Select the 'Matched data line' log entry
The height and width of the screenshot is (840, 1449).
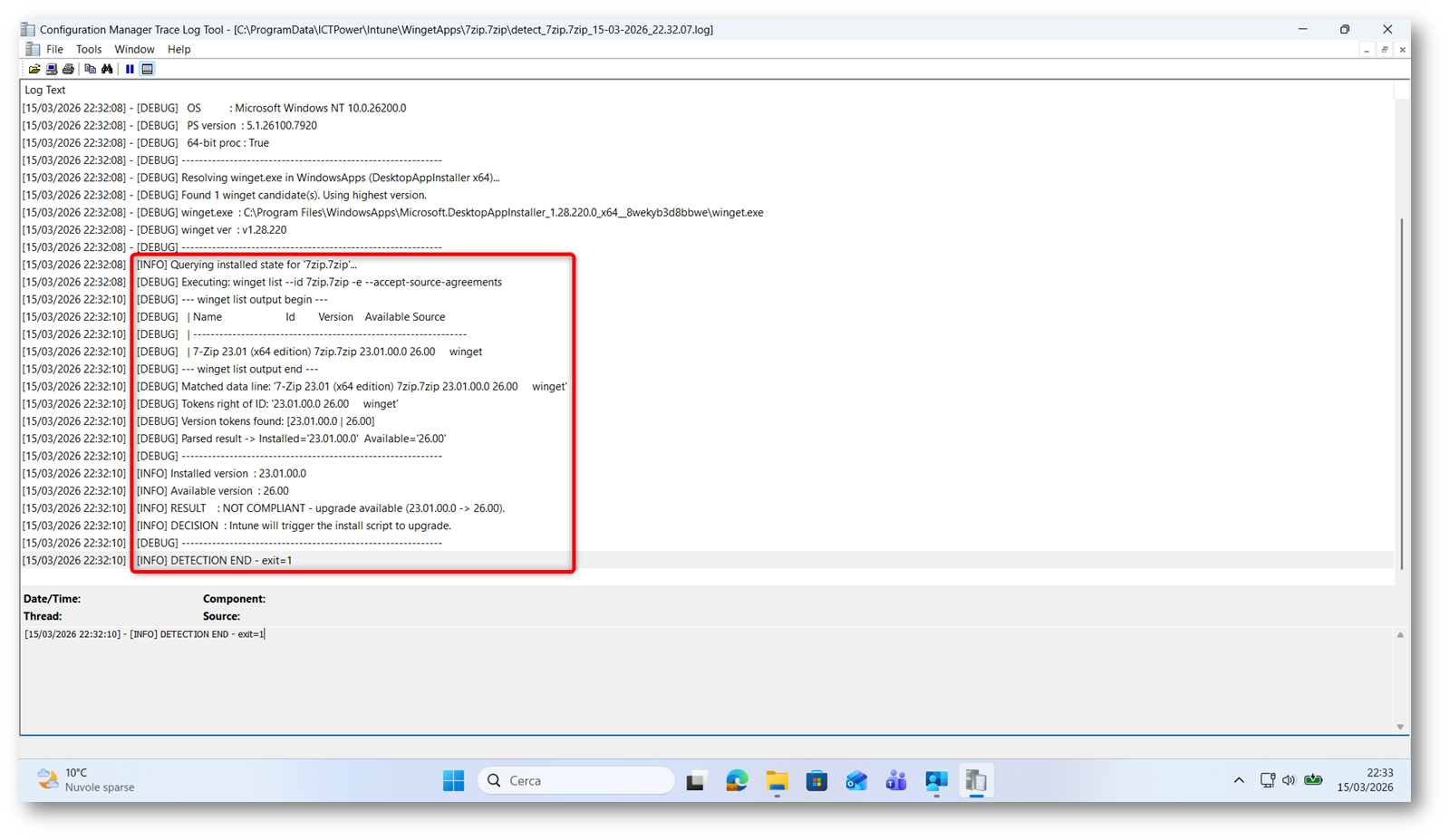[x=707, y=386]
